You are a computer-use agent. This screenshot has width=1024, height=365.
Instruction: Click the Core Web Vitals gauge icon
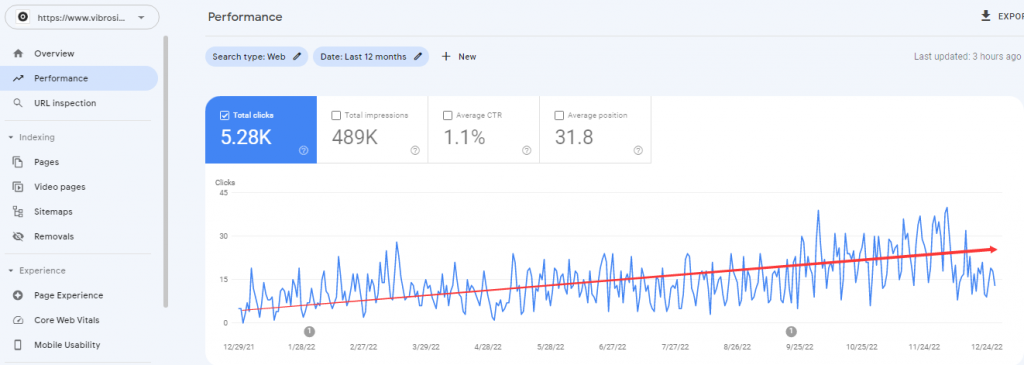click(18, 320)
